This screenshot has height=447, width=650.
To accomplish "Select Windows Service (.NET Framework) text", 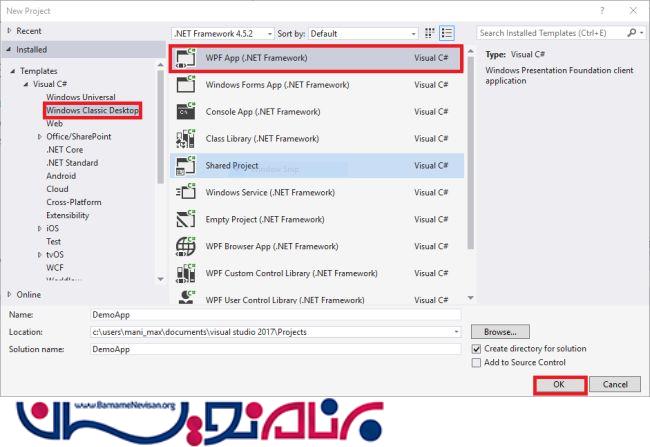I will pos(270,193).
